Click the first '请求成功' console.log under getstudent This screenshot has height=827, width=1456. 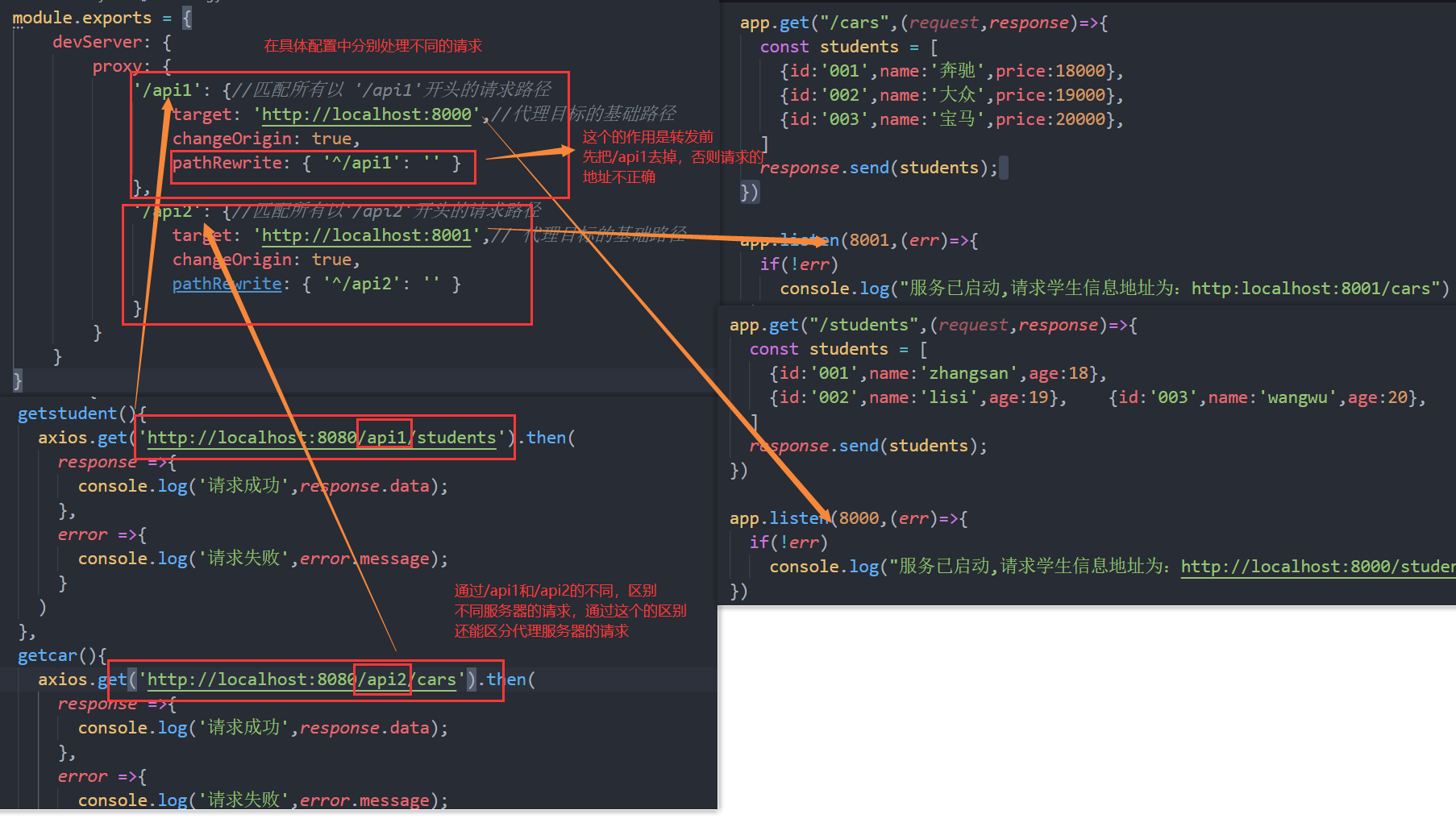click(x=263, y=486)
